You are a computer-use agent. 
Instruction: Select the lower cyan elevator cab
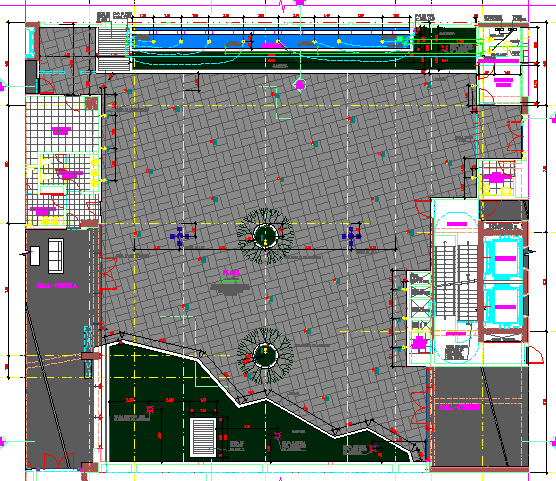505,306
